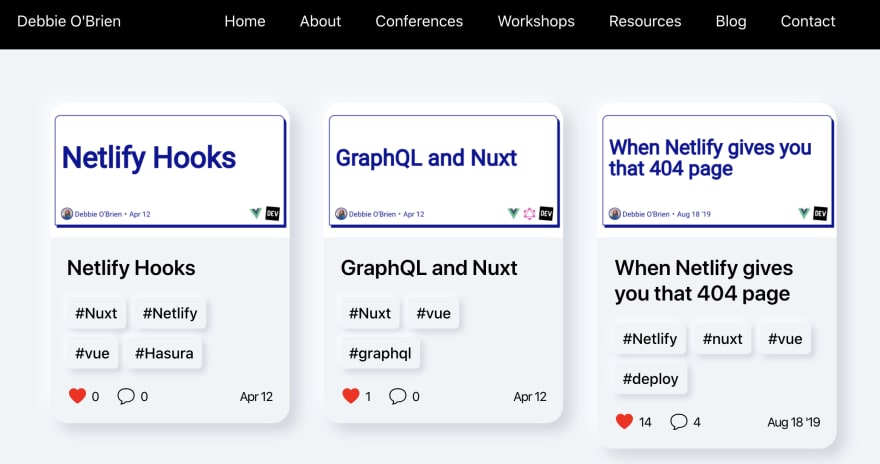Navigate to the Blog page
Viewport: 880px width, 464px height.
click(731, 21)
